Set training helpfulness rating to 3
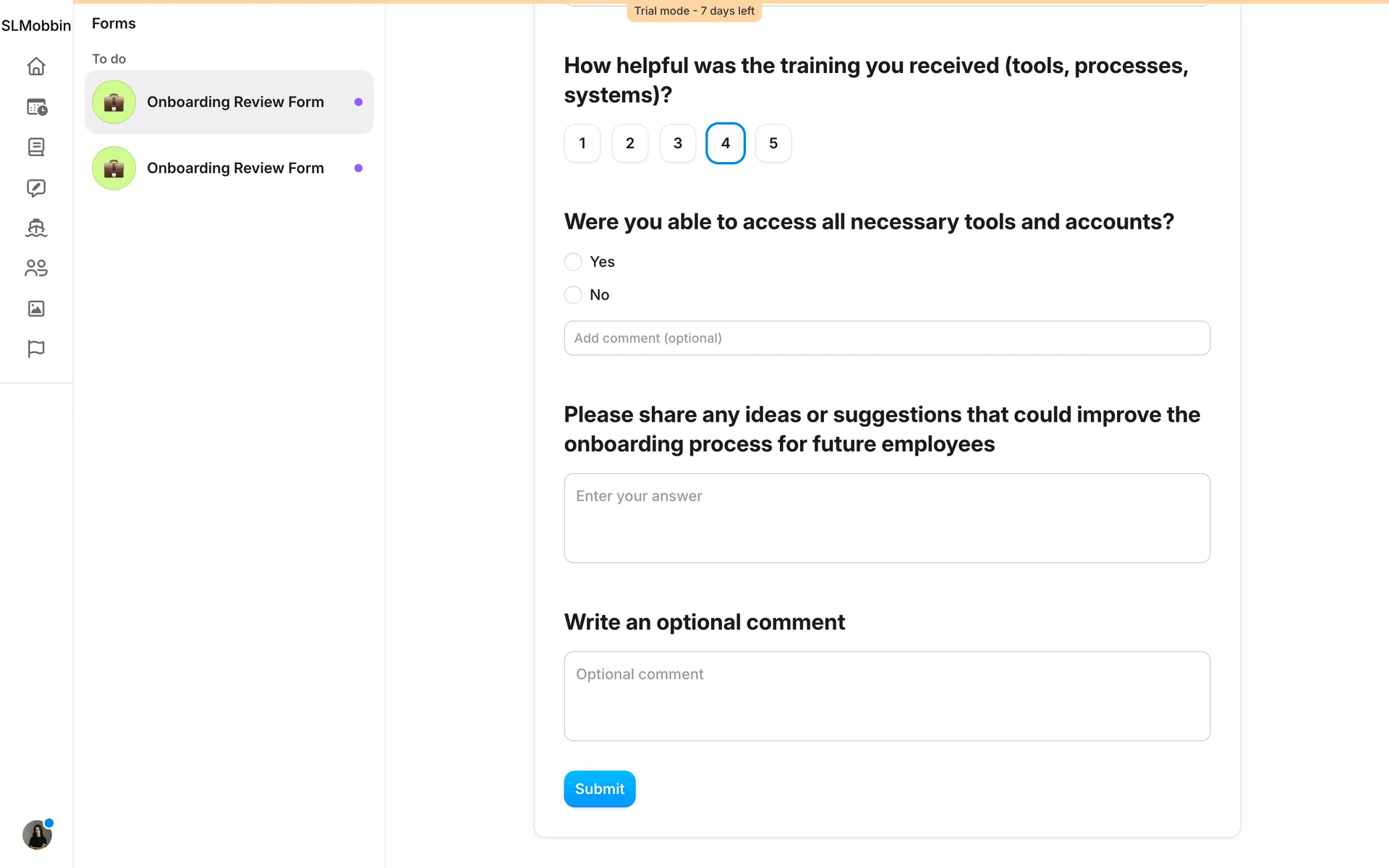The height and width of the screenshot is (868, 1389). tap(678, 143)
